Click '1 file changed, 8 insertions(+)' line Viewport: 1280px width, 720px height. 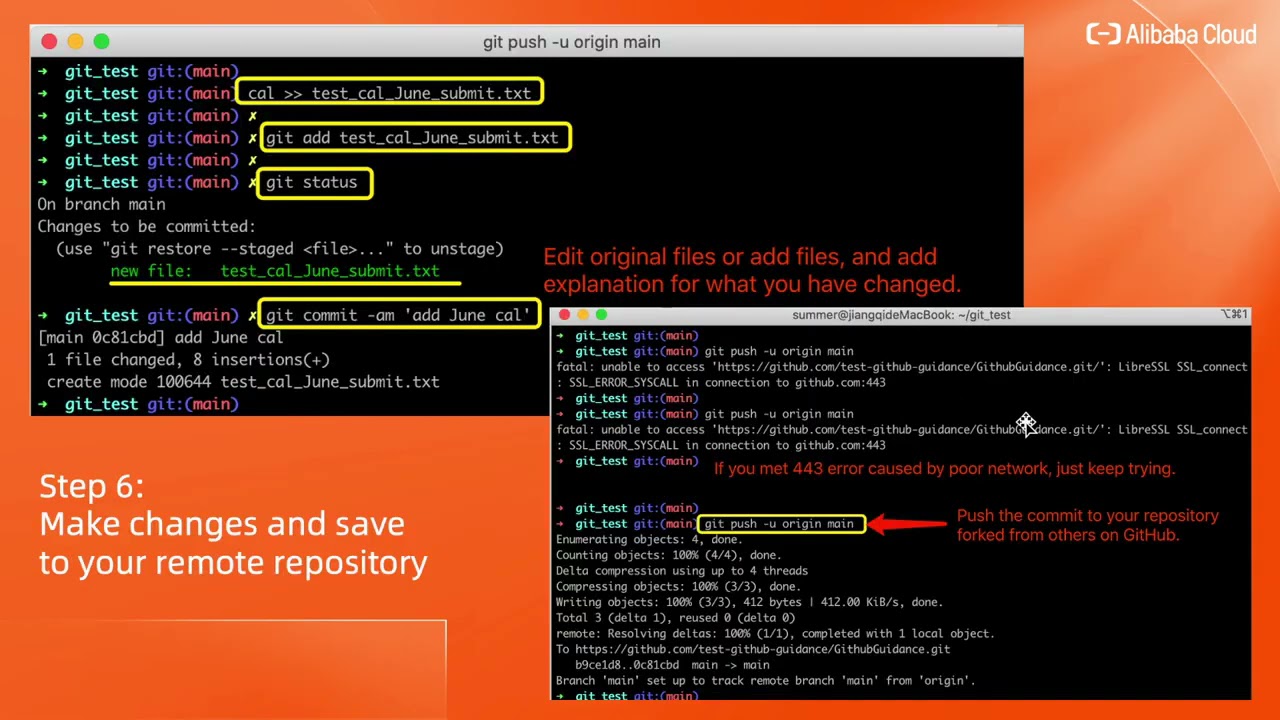[x=188, y=360]
